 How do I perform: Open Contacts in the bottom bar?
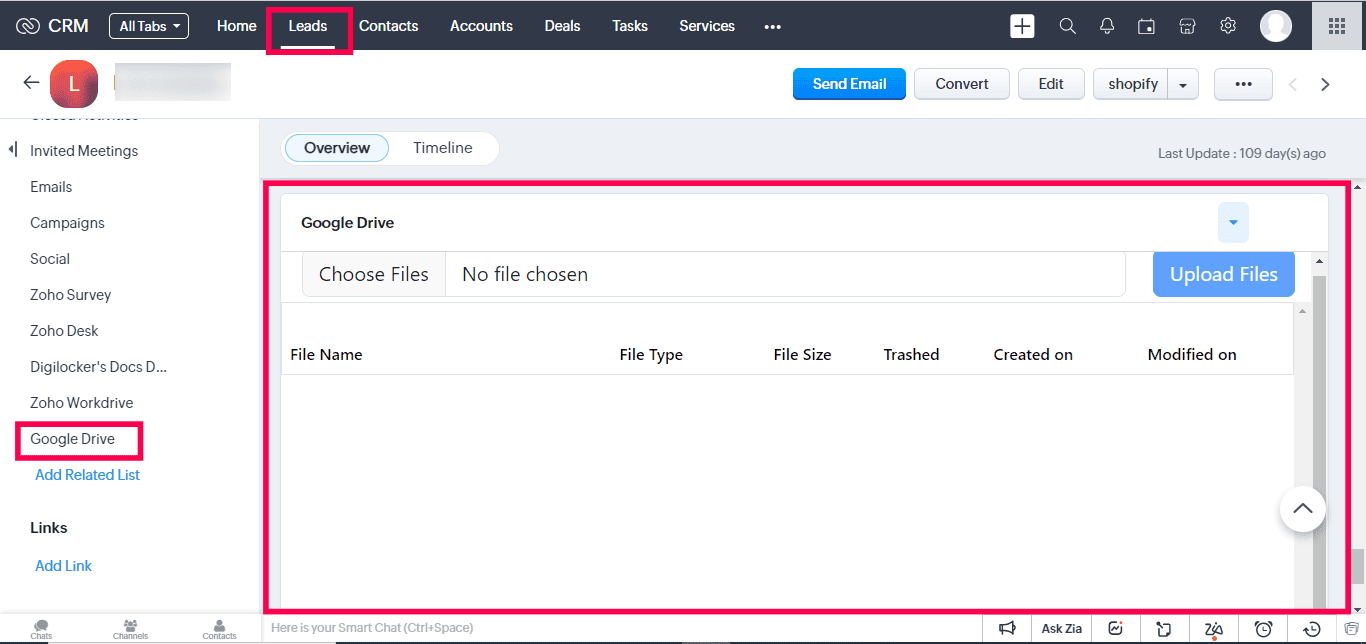coord(219,629)
